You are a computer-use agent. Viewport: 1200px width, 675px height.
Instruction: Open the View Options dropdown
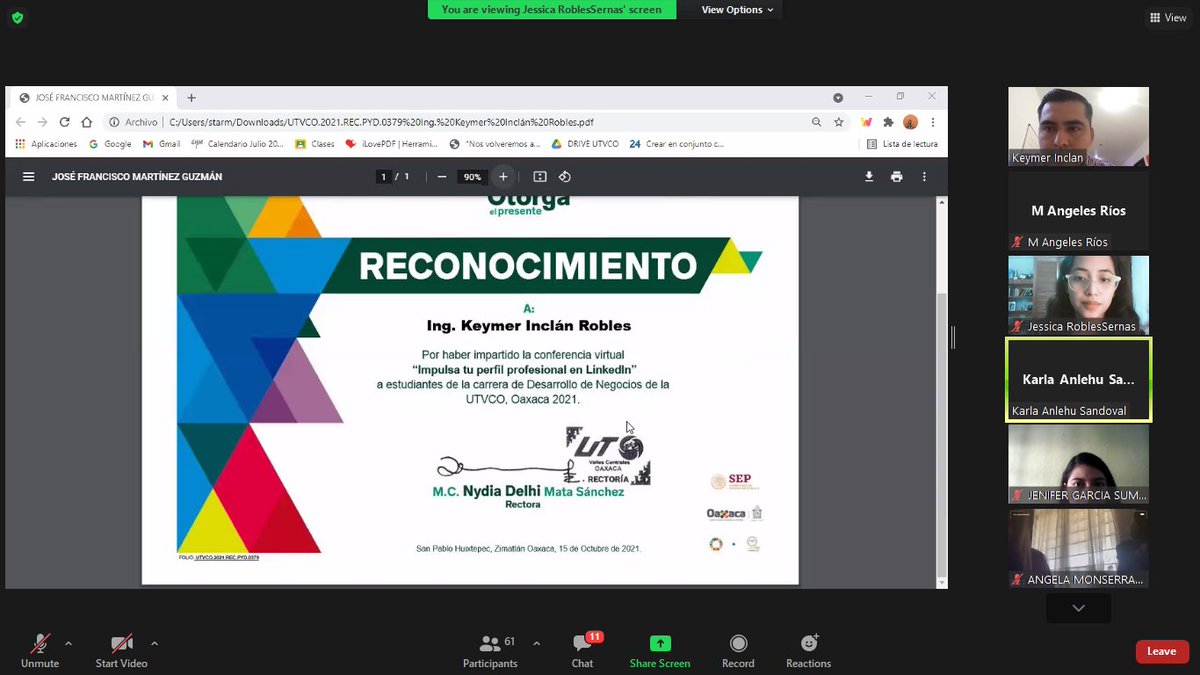pyautogui.click(x=738, y=10)
